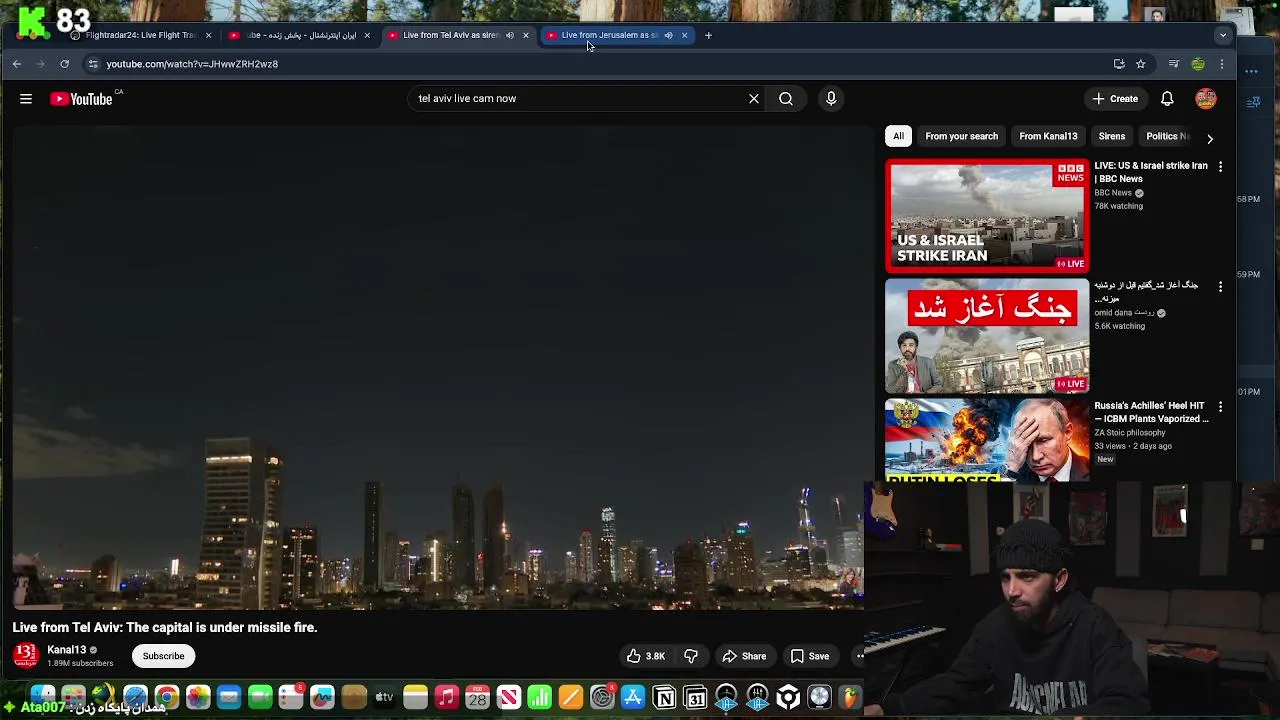Viewport: 1280px width, 720px height.
Task: Open the YouTube account avatar menu
Action: (1206, 98)
